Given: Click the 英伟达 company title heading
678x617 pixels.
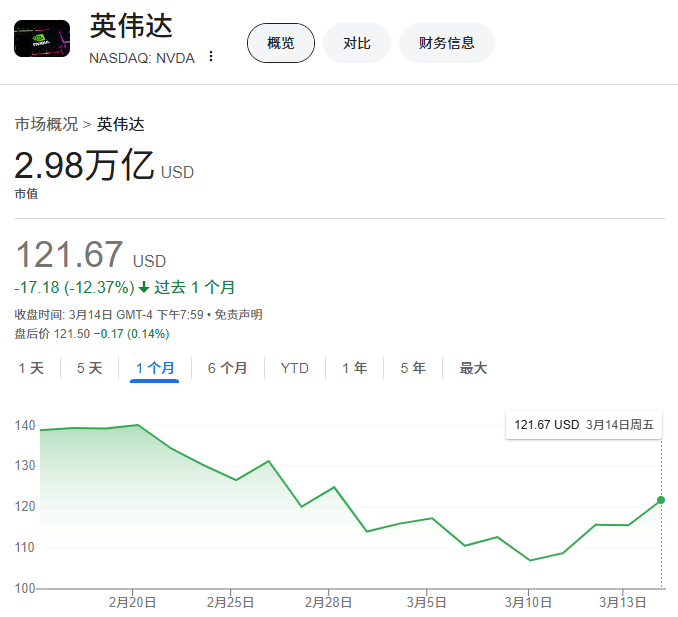Looking at the screenshot, I should [131, 26].
